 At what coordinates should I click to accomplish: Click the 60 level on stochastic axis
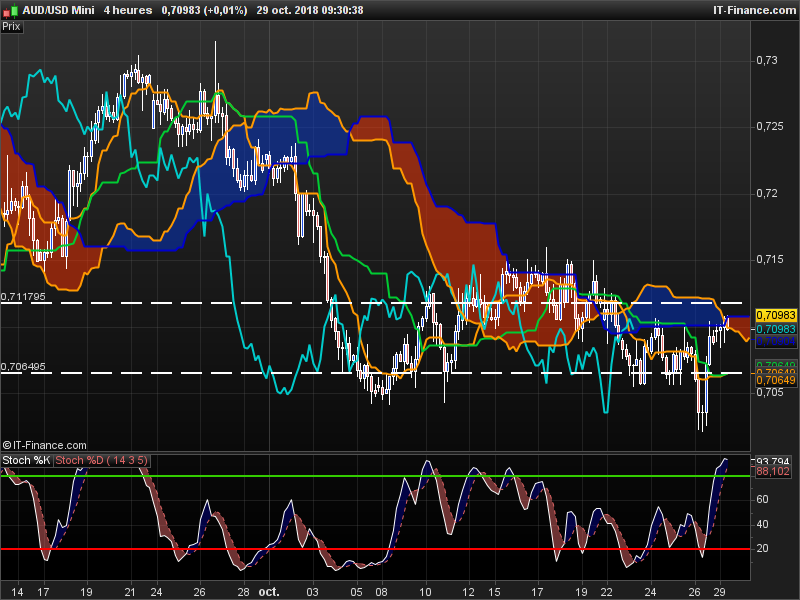click(762, 499)
